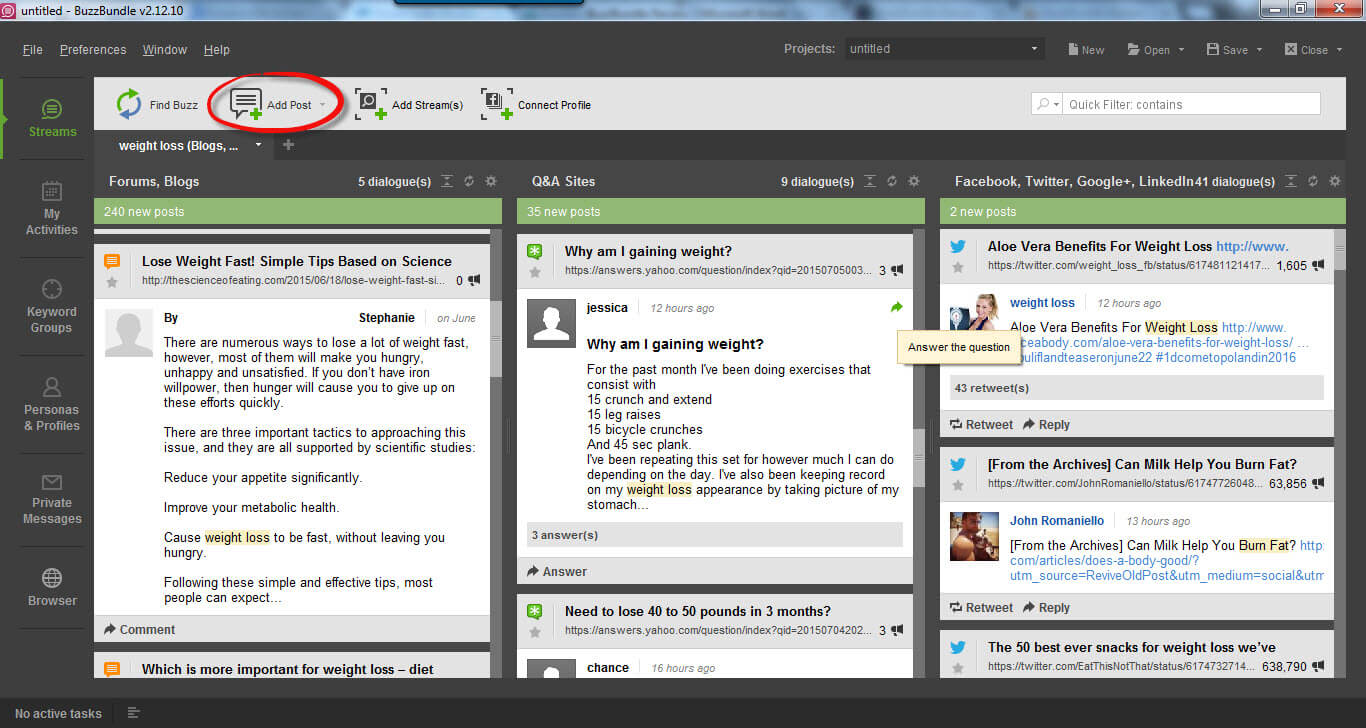Image resolution: width=1366 pixels, height=728 pixels.
Task: Expand the Close button dropdown arrow
Action: (x=1338, y=50)
